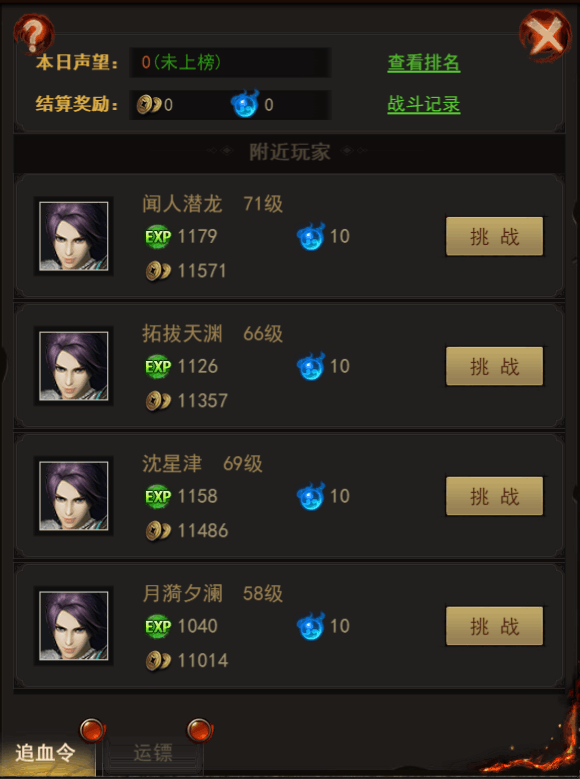Switch to the 运镖 tab
The image size is (580, 779).
point(153,754)
